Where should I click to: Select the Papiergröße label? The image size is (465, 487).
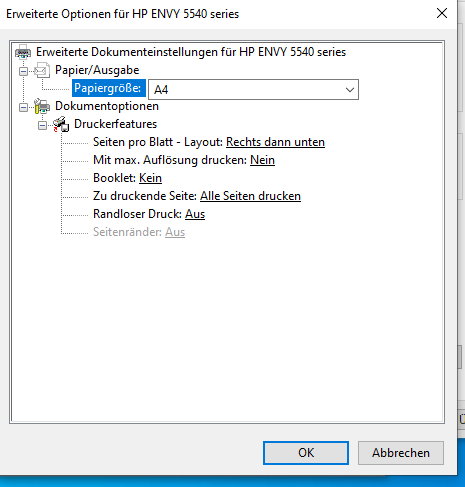(x=109, y=88)
